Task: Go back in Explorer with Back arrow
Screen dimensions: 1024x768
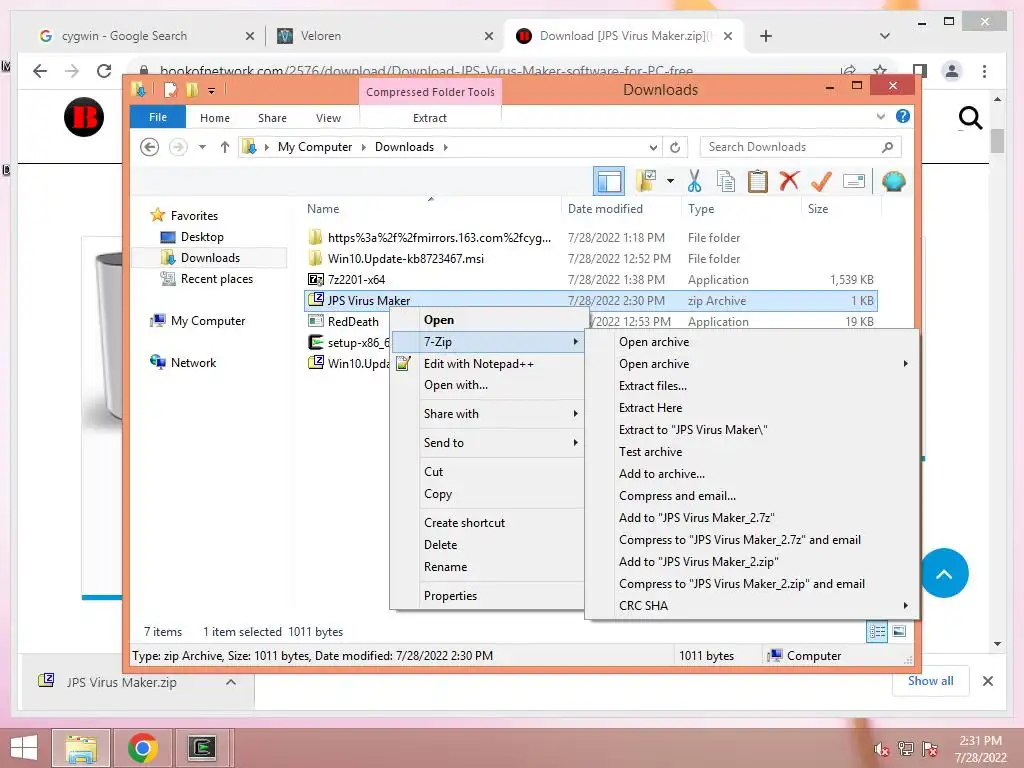Action: [150, 147]
